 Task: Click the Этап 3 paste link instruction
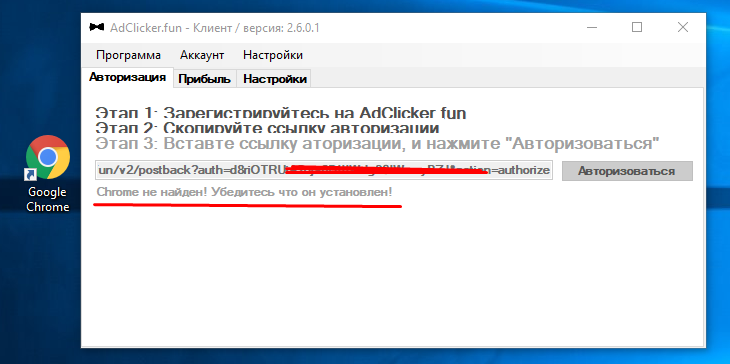click(378, 143)
